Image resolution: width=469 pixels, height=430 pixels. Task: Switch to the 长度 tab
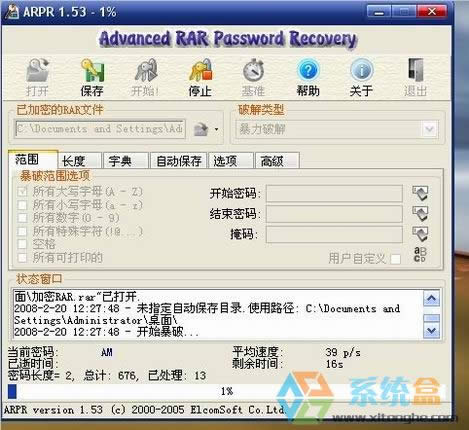click(79, 161)
